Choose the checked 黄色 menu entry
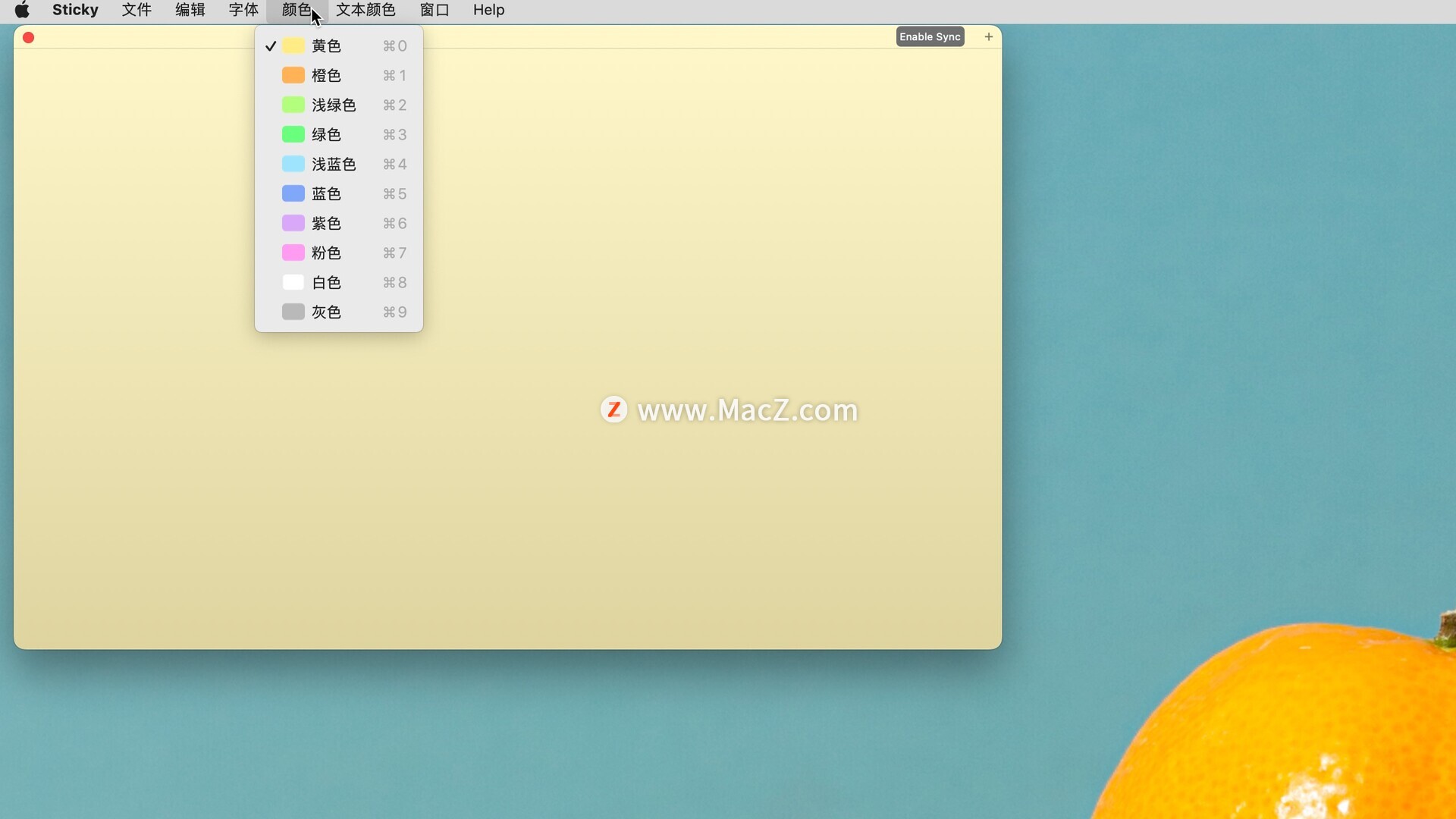1456x819 pixels. click(339, 46)
